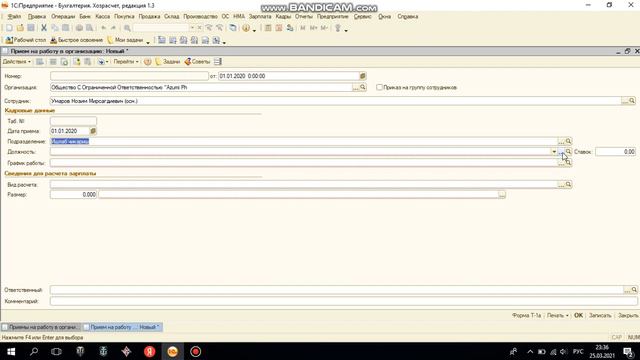Open Yandex browser from taskbar
This screenshot has width=640, height=360.
tap(149, 351)
